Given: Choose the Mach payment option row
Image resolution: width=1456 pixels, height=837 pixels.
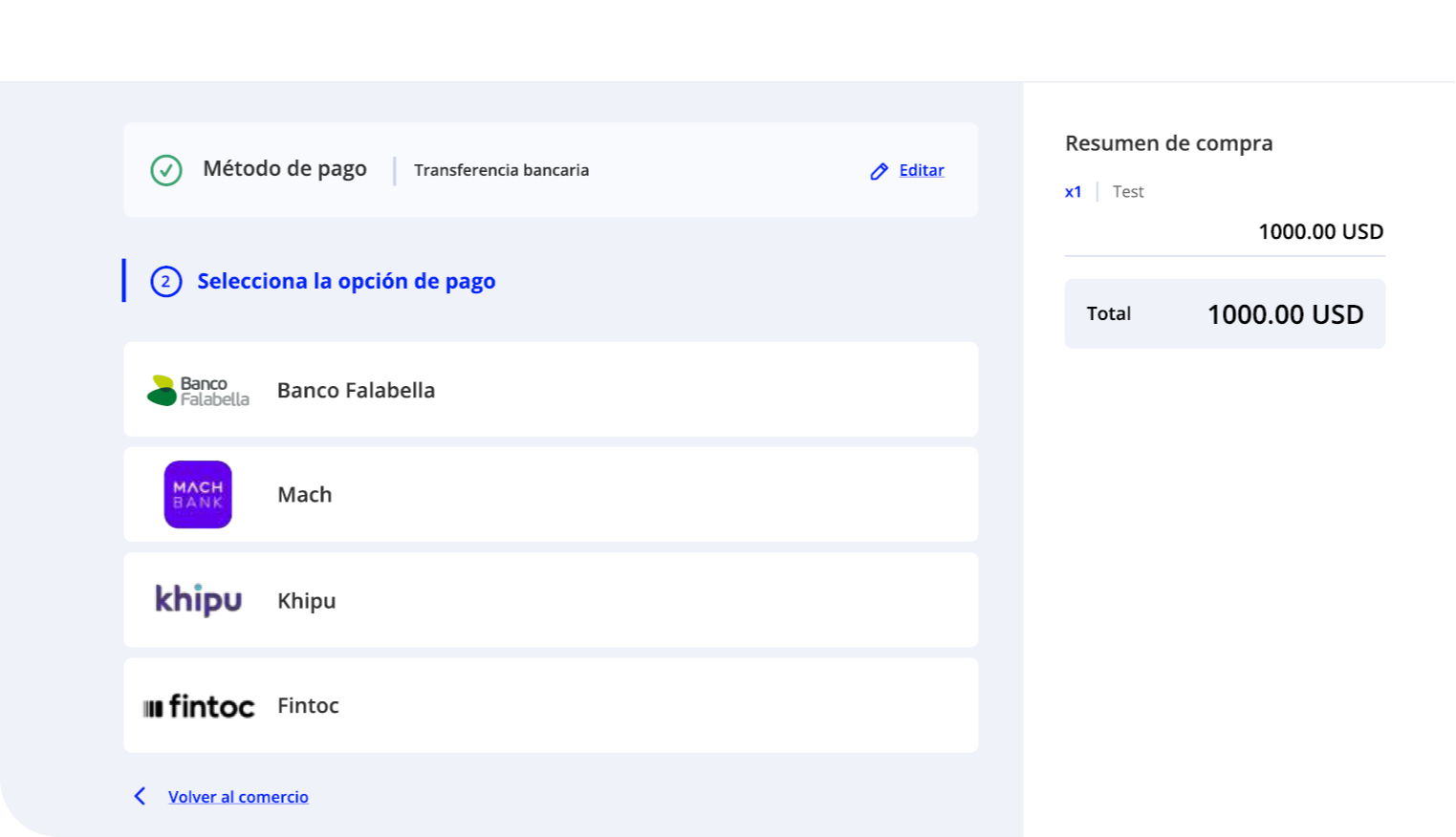Looking at the screenshot, I should coord(551,495).
